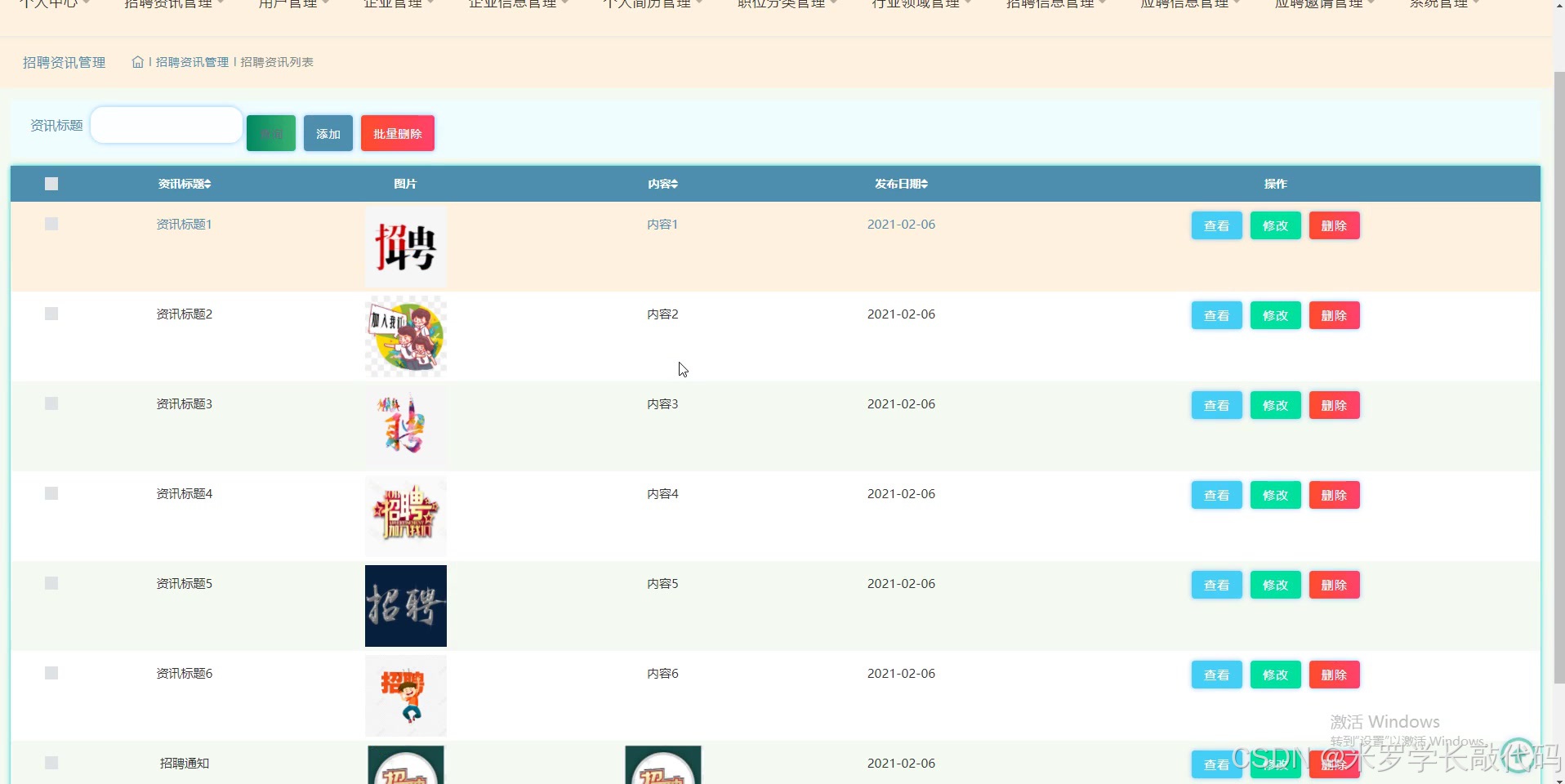
Task: Click 删除 for 资讯标题1
Action: click(x=1335, y=225)
